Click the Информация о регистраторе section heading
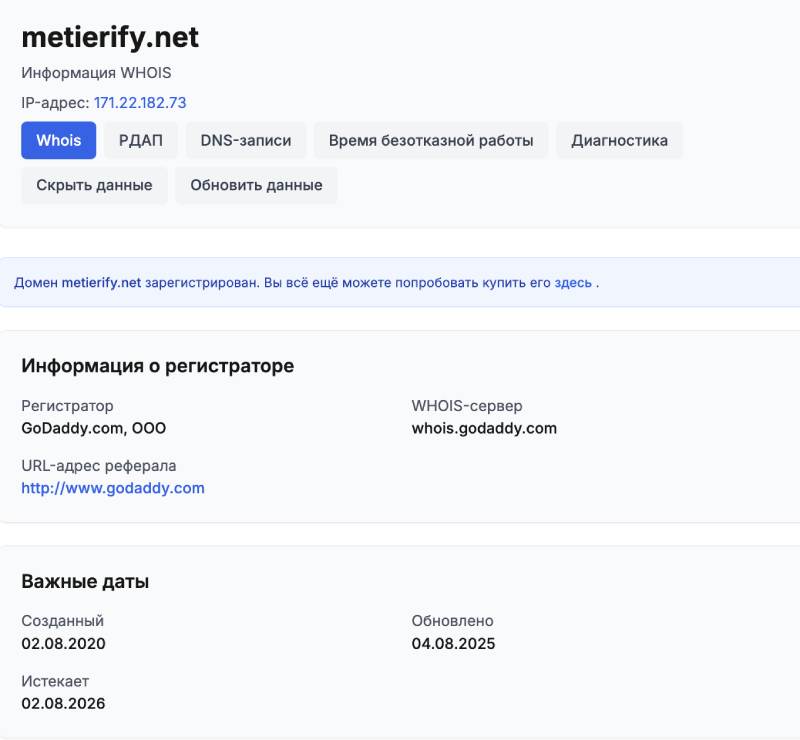 pos(157,365)
